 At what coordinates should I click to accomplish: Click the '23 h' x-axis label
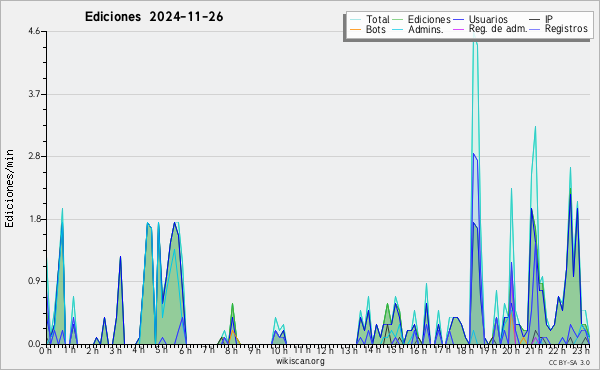tap(582, 351)
